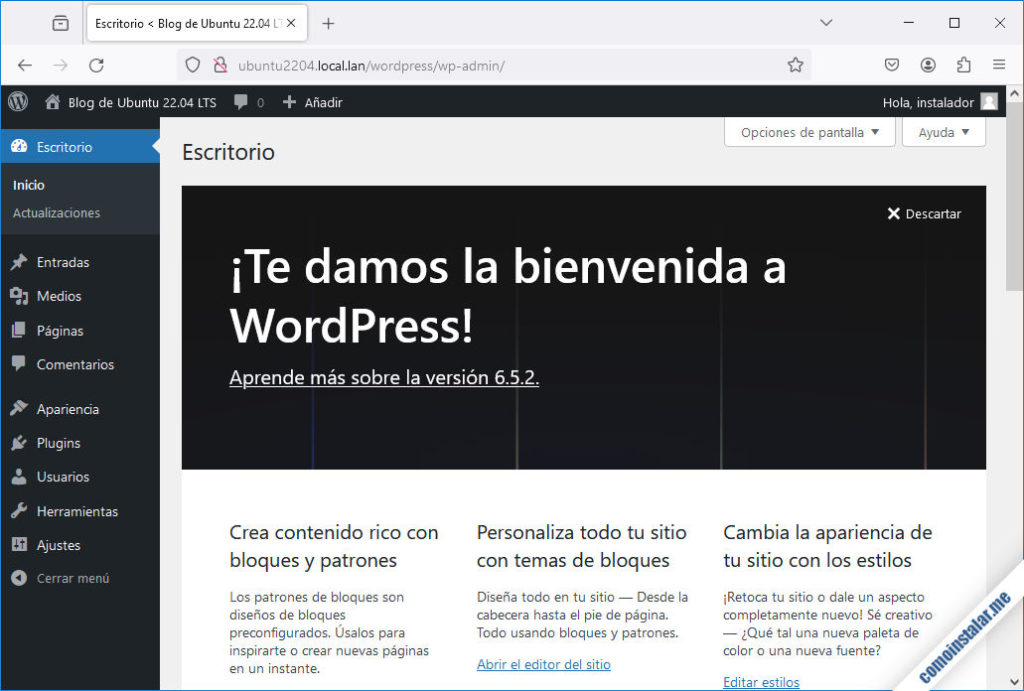This screenshot has height=691, width=1024.
Task: Click the Abrir el editor del sitio link
Action: tap(543, 664)
